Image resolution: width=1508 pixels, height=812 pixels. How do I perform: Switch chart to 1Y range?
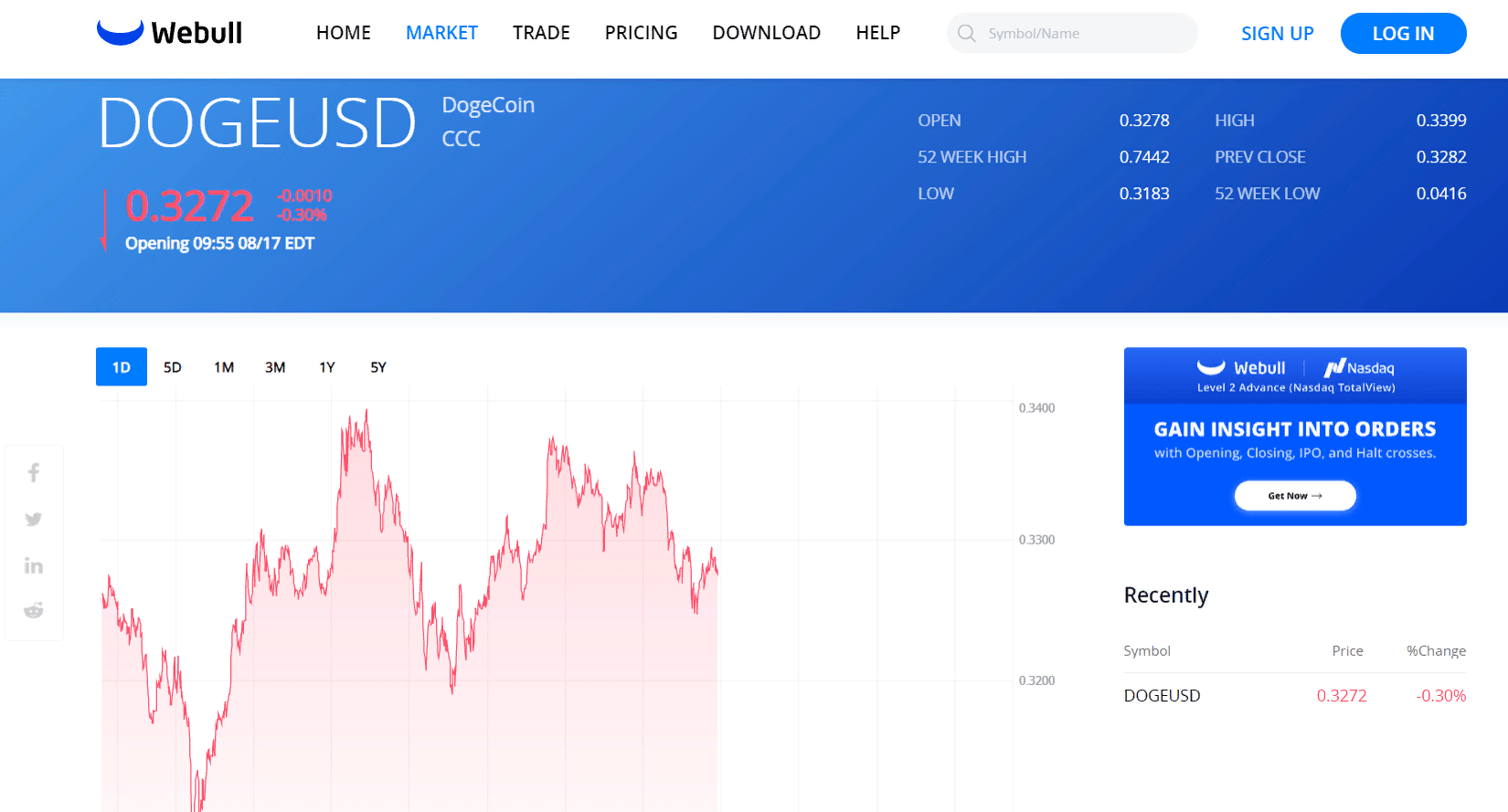point(327,367)
